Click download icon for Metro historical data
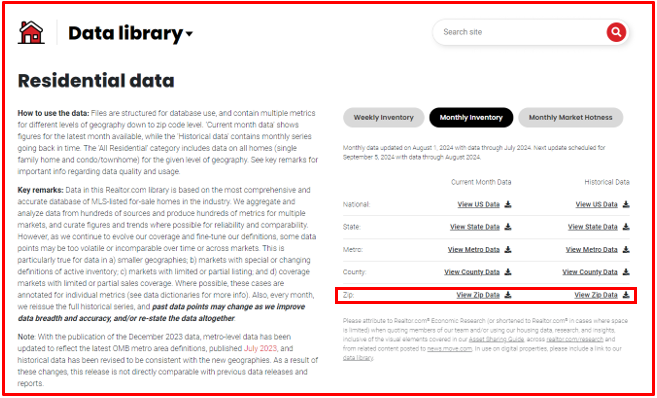657x398 pixels. click(x=626, y=250)
